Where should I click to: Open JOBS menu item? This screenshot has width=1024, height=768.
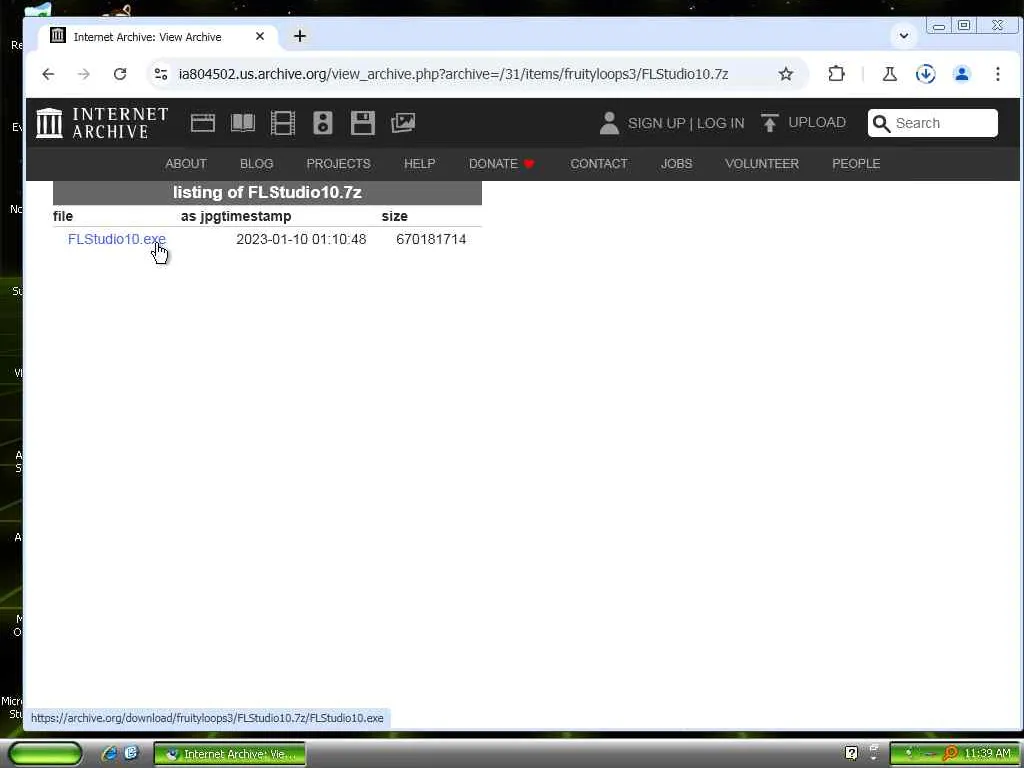676,164
